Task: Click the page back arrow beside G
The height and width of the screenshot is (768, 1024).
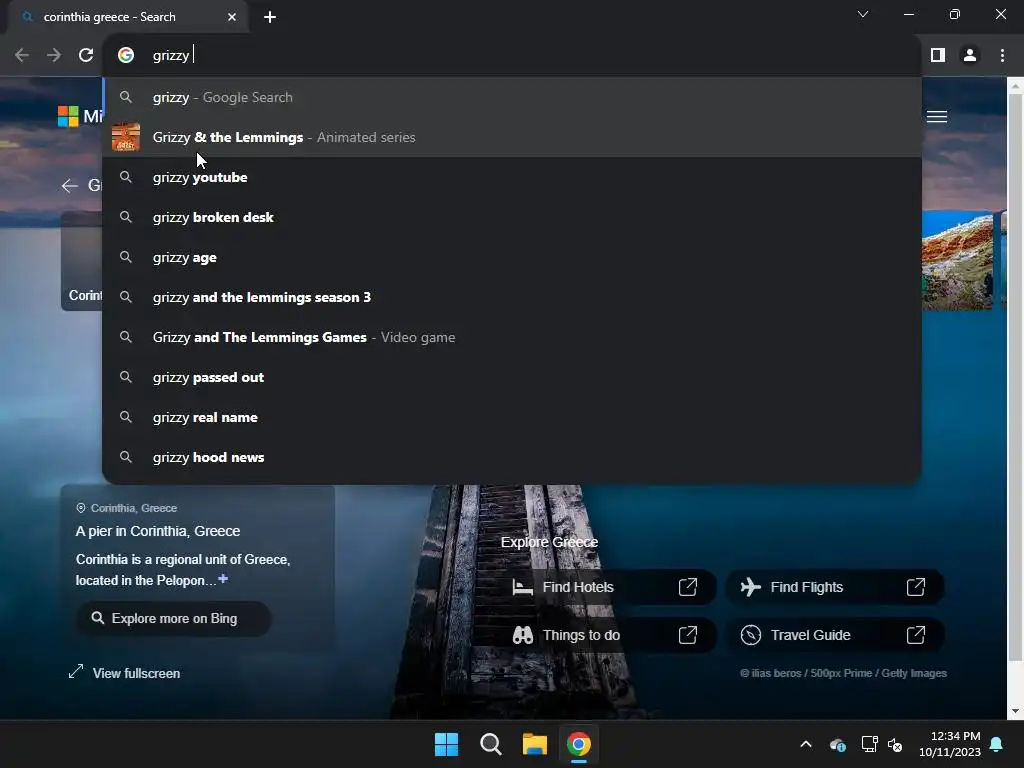Action: [x=69, y=186]
